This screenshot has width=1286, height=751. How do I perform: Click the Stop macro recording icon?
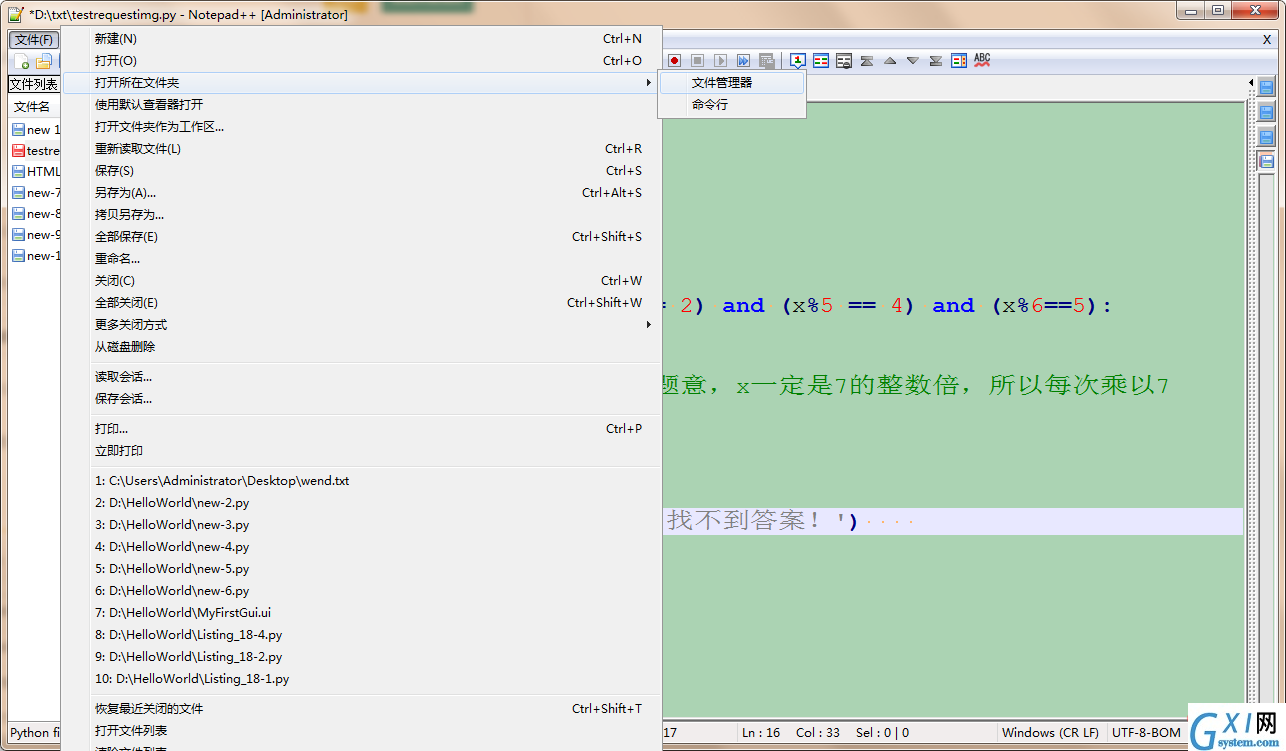[698, 61]
